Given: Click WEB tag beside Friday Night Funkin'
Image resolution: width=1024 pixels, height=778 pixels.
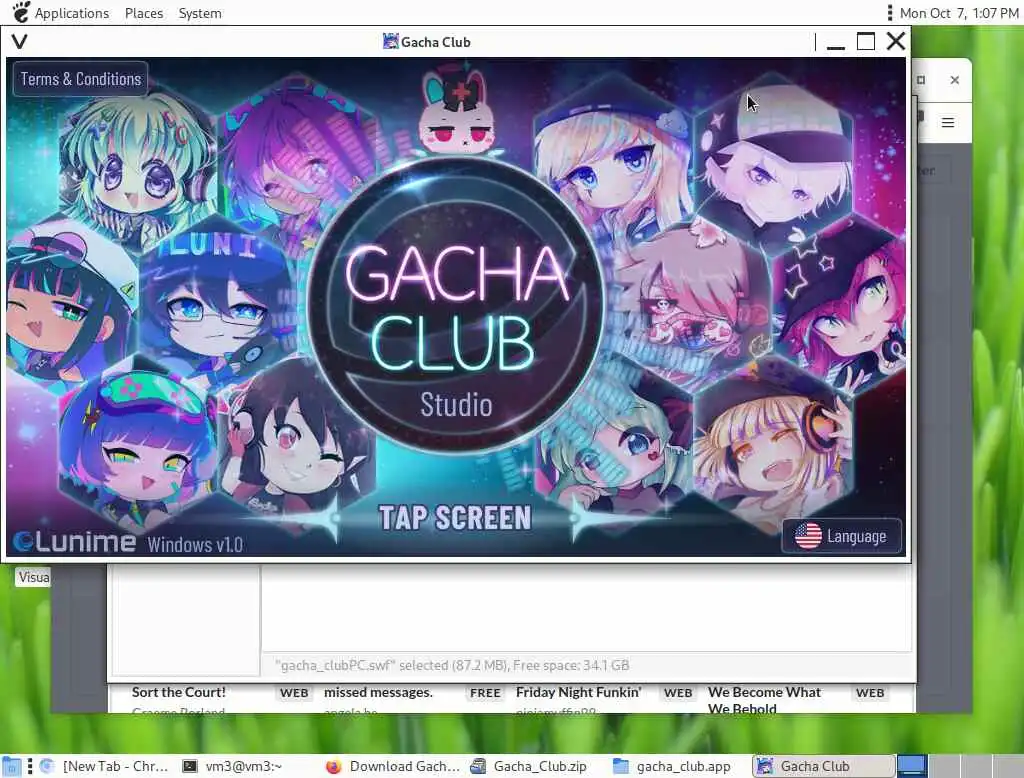Looking at the screenshot, I should [678, 692].
